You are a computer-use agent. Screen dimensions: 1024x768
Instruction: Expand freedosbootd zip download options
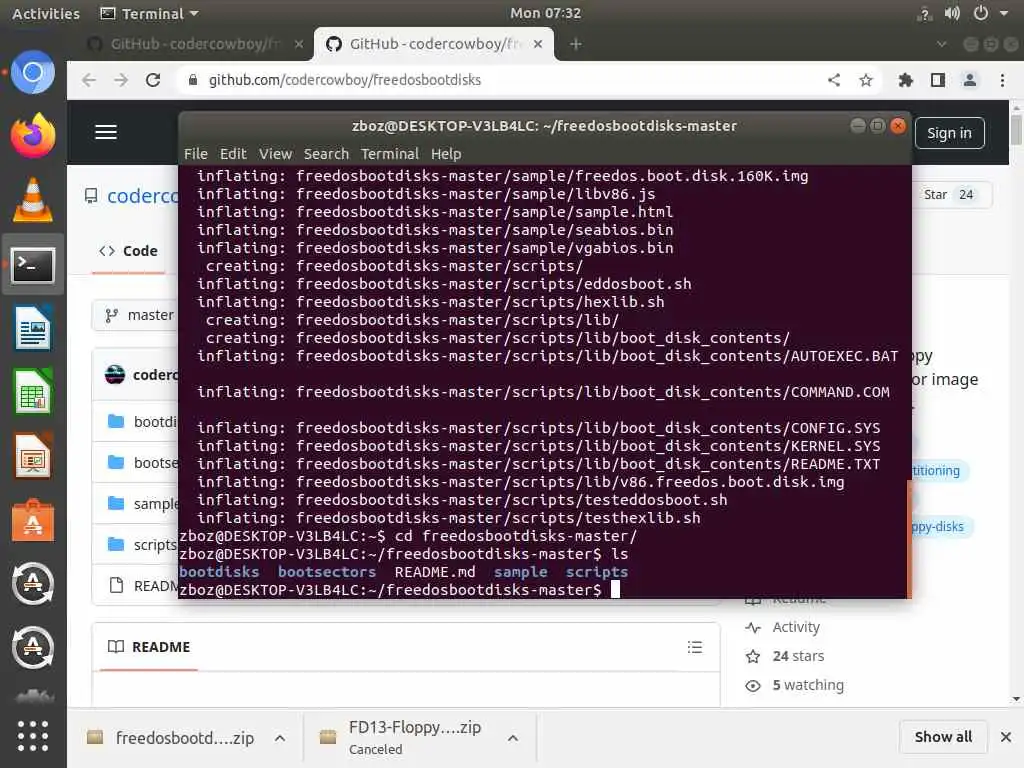point(280,738)
